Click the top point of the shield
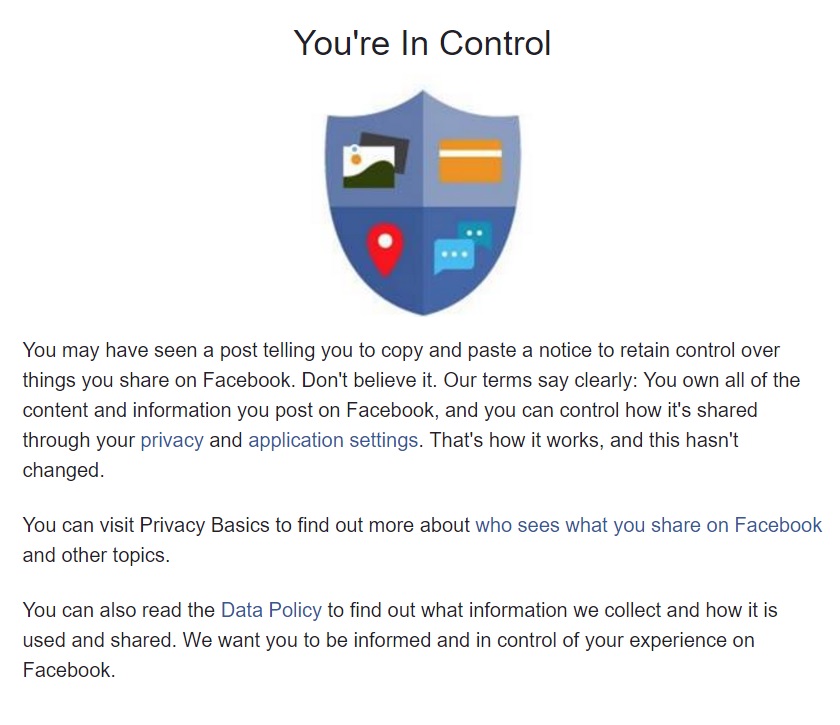The width and height of the screenshot is (840, 725). [x=422, y=93]
